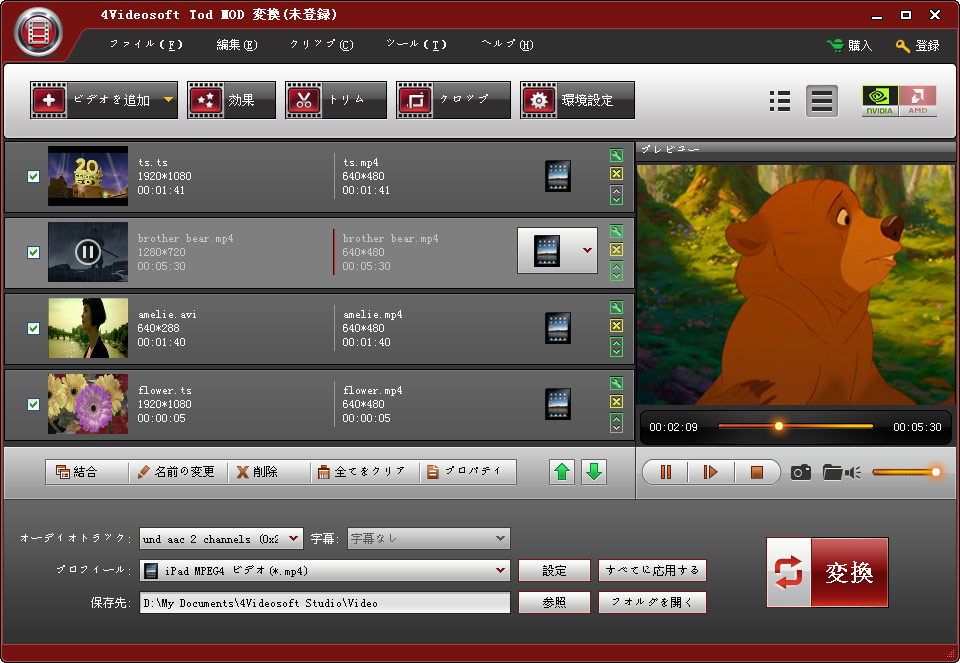The width and height of the screenshot is (960, 663).
Task: Stop the preview playback
Action: pyautogui.click(x=757, y=472)
